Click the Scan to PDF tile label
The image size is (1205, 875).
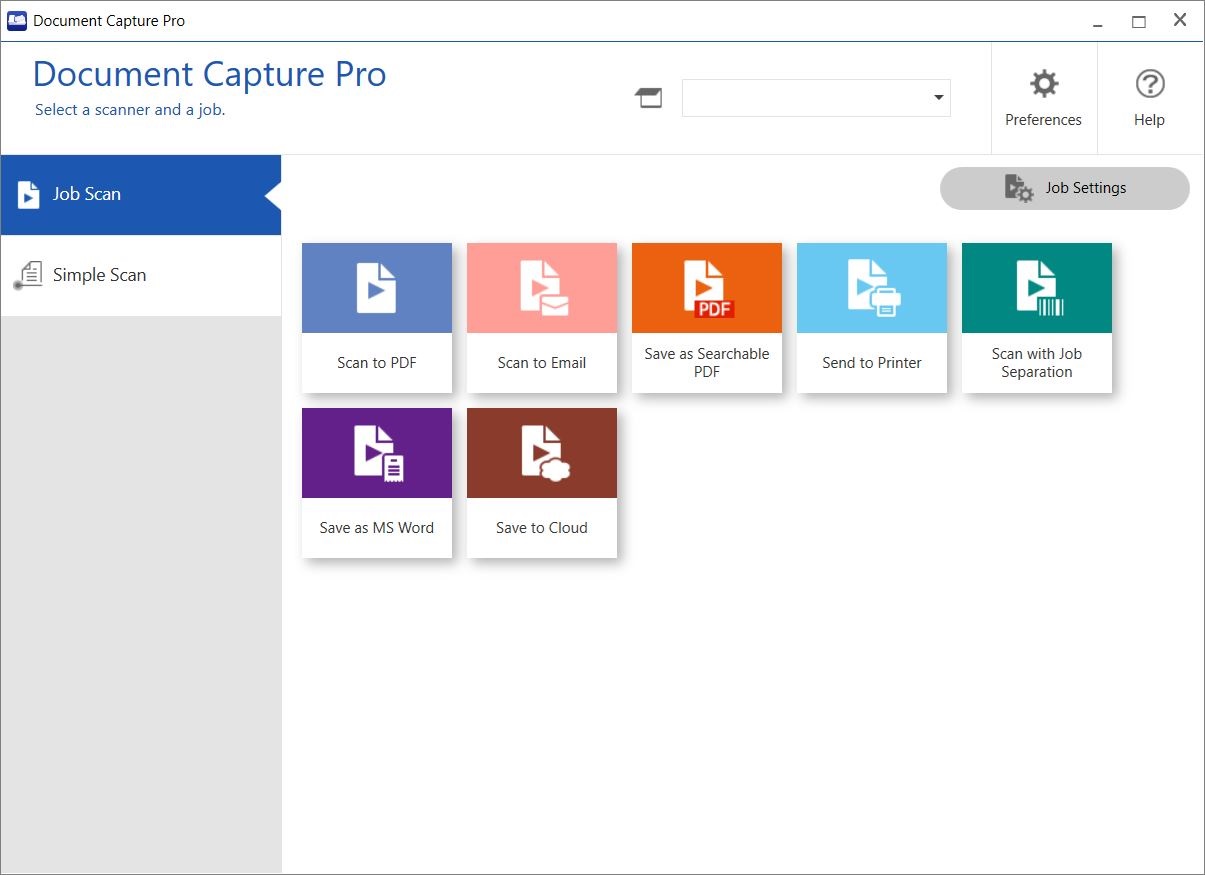tap(376, 362)
